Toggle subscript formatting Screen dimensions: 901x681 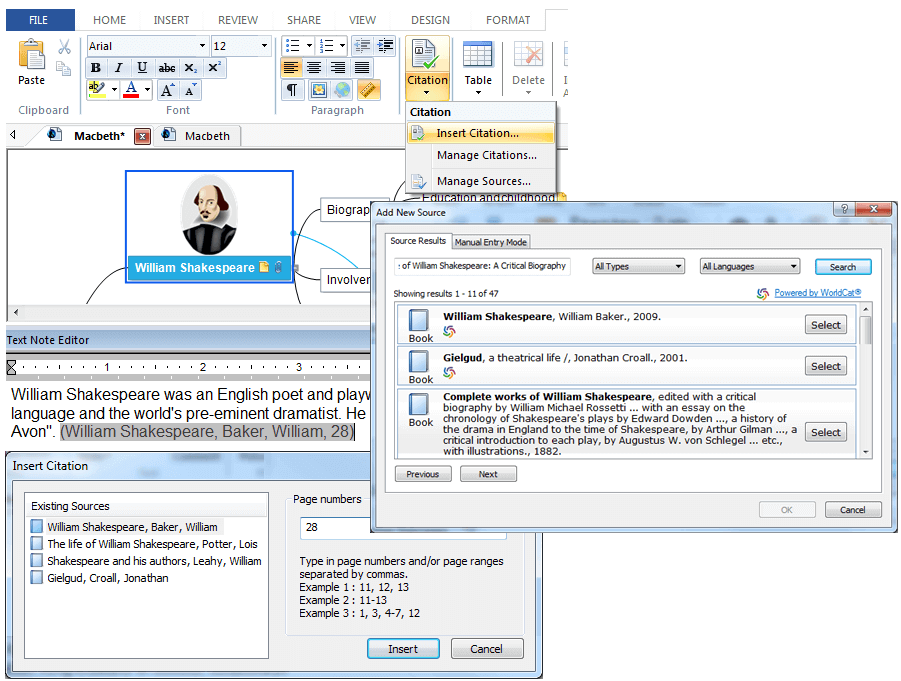190,68
